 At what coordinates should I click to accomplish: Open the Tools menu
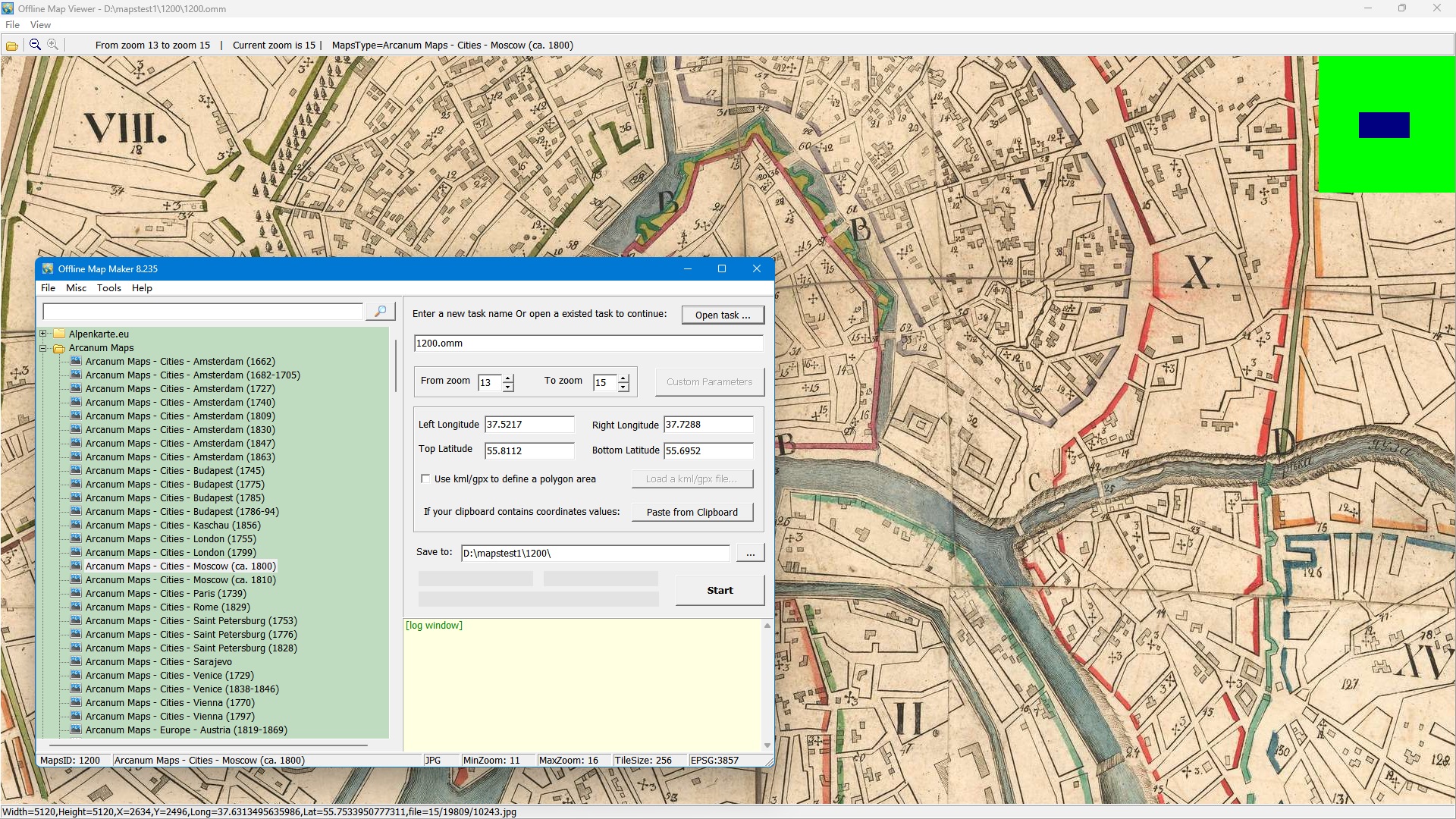(108, 288)
